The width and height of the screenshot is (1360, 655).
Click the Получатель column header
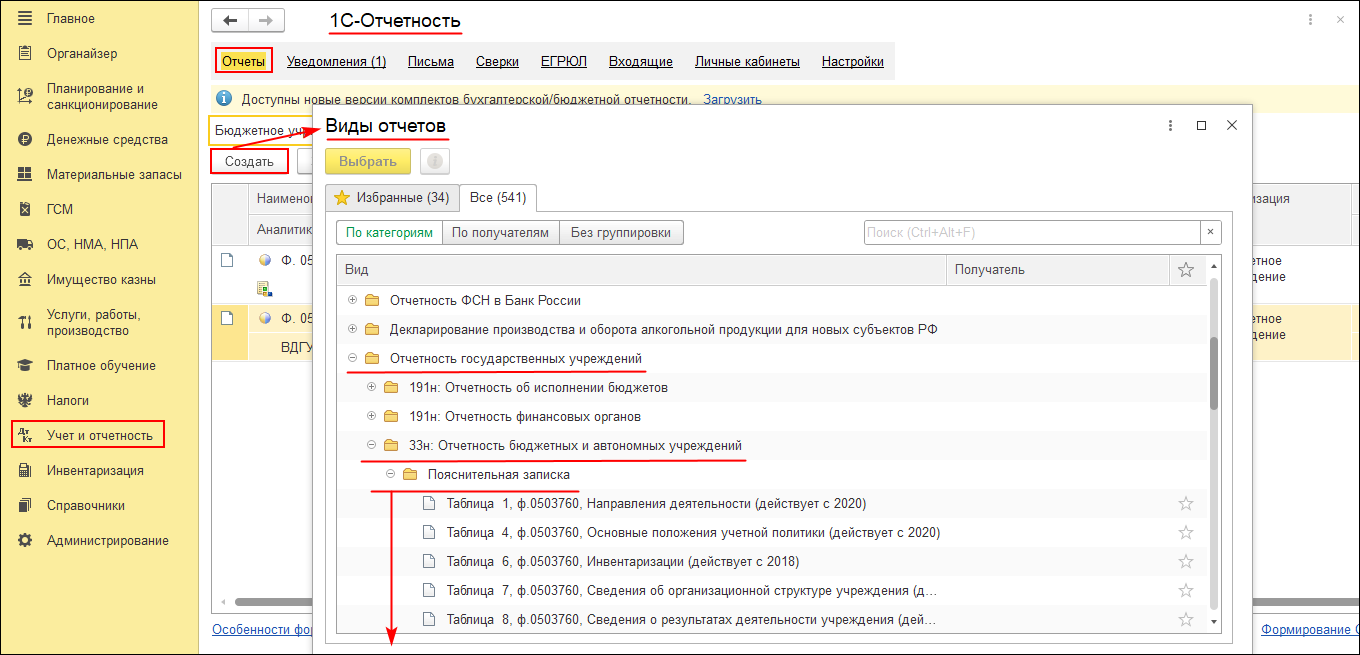click(1058, 270)
